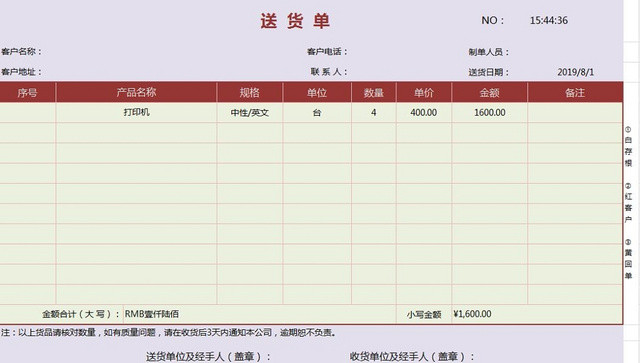Select the 金额 column header

pos(489,92)
